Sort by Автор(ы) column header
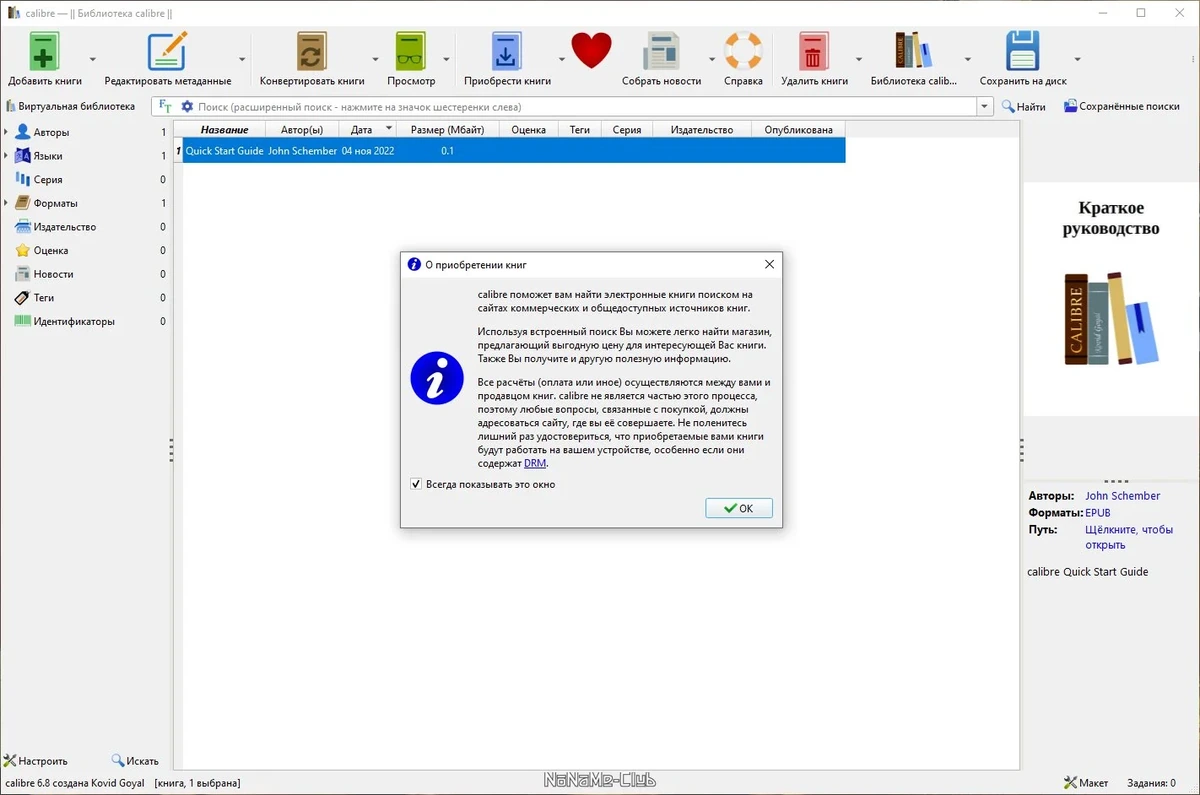 tap(302, 129)
